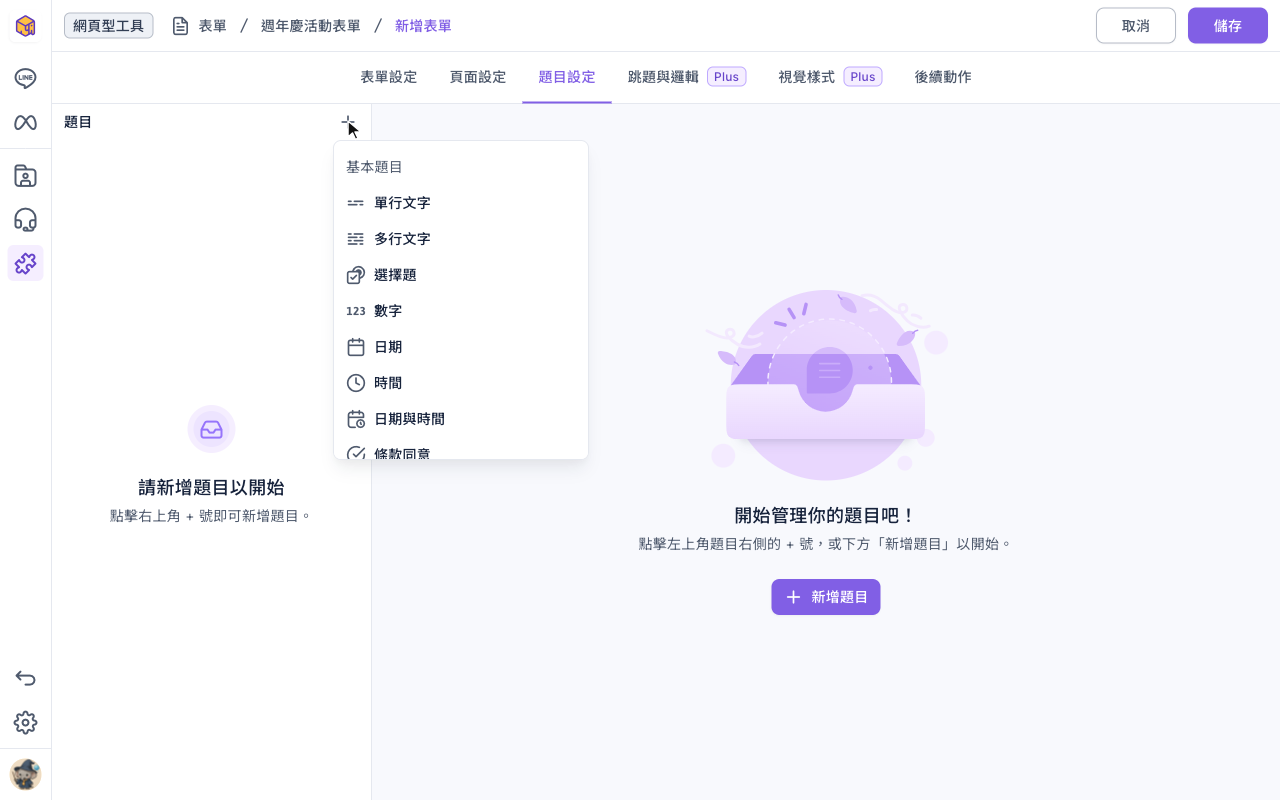The image size is (1280, 800).
Task: Click the inbox icon in empty list
Action: pos(211,429)
